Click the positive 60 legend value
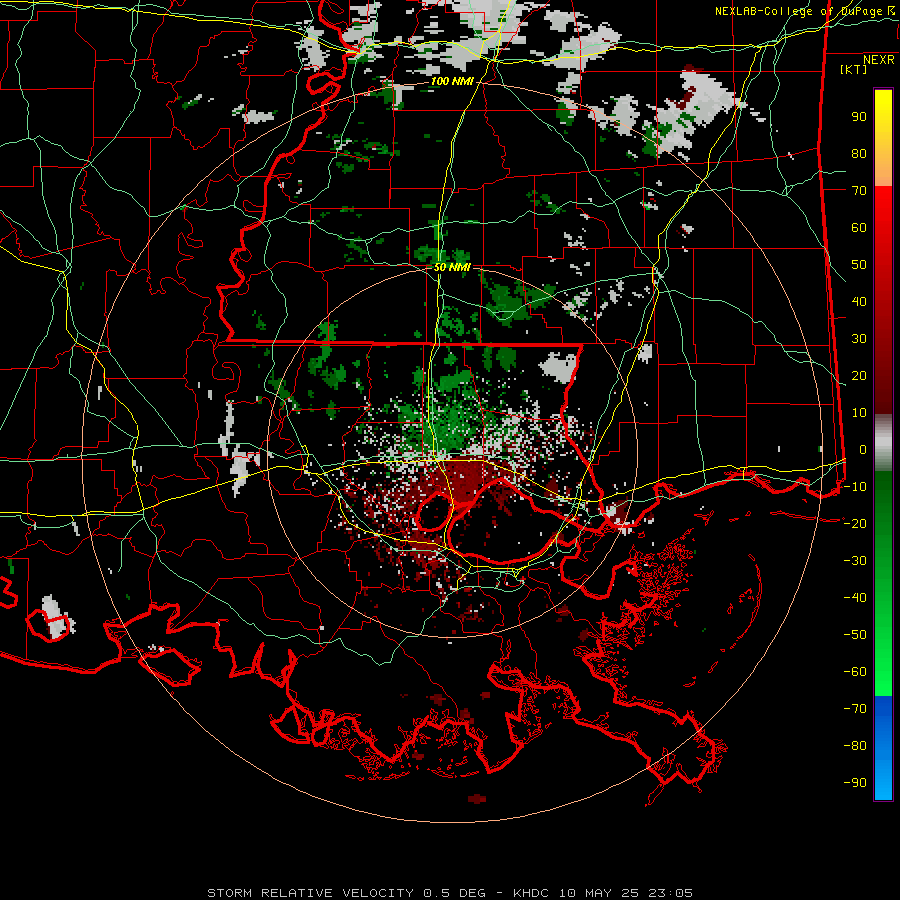The image size is (900, 900). pos(859,228)
